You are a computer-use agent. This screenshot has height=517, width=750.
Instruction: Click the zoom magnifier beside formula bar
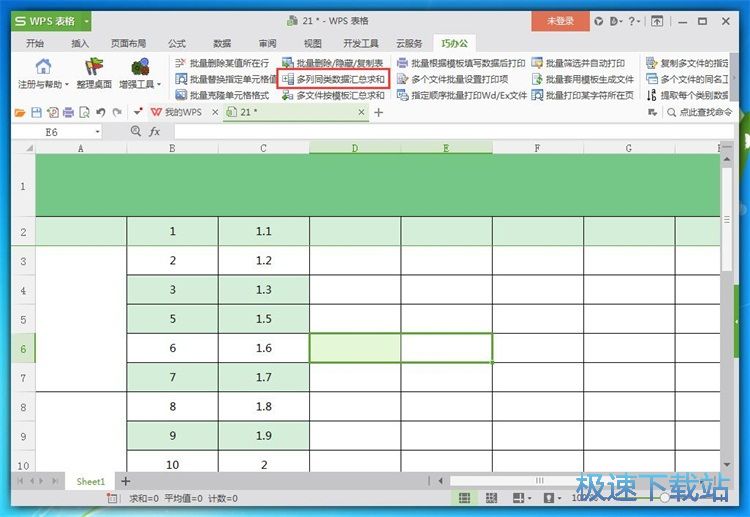[136, 131]
